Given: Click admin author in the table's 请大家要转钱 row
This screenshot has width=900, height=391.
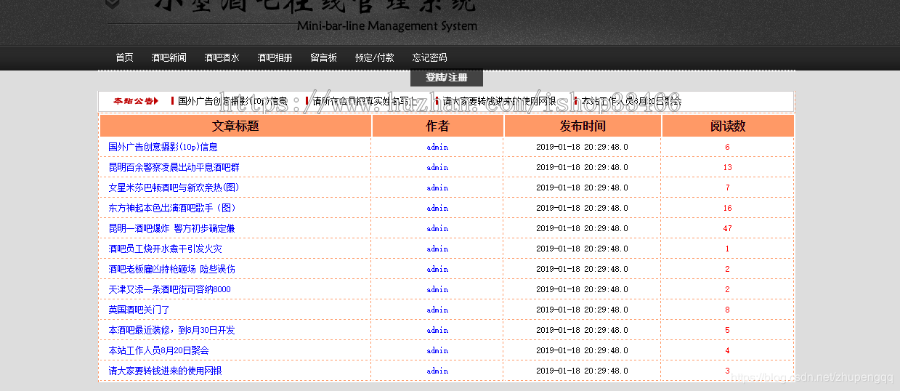Looking at the screenshot, I should point(437,371).
